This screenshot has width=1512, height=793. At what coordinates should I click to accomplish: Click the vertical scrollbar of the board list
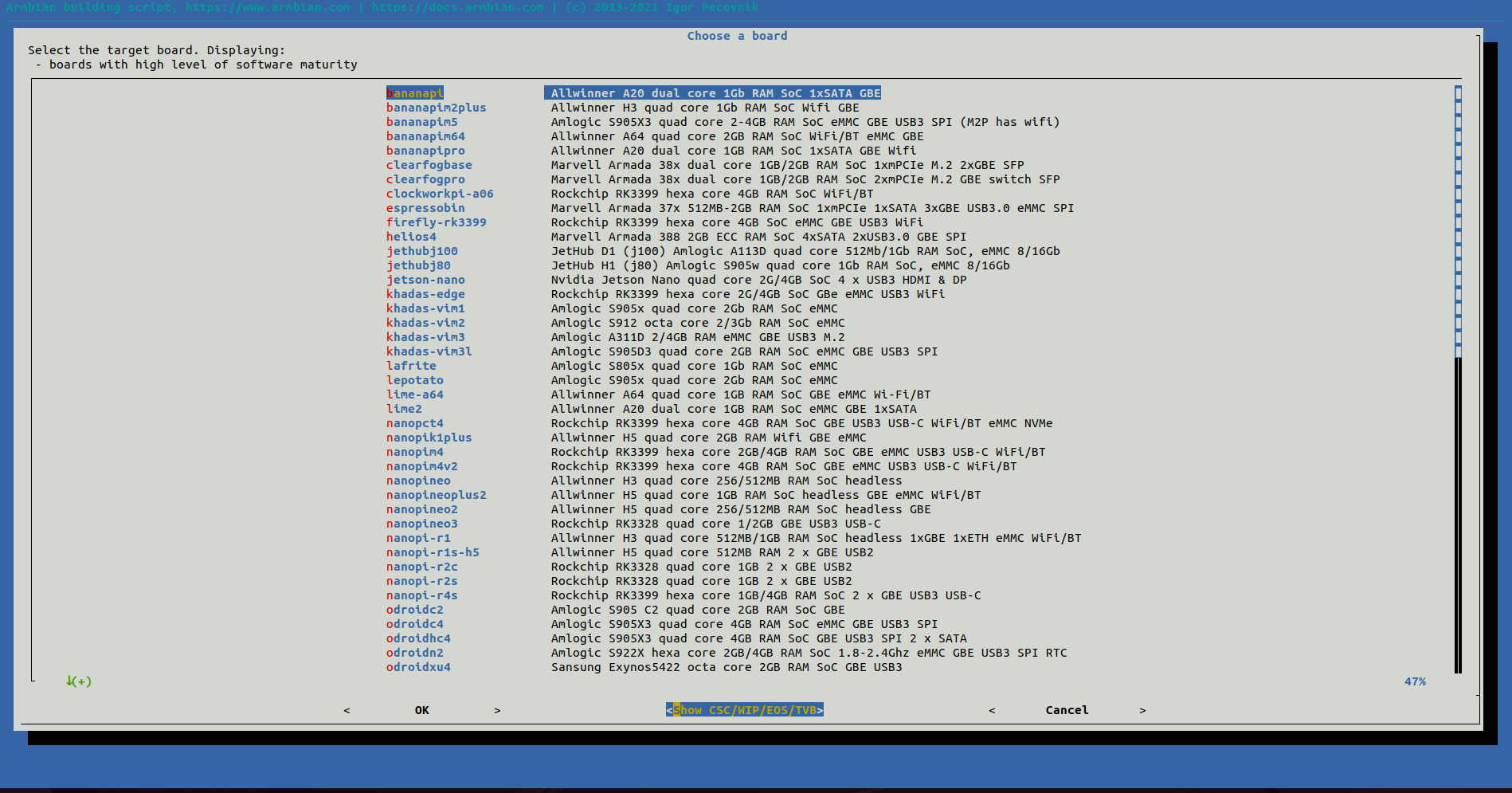(x=1458, y=379)
